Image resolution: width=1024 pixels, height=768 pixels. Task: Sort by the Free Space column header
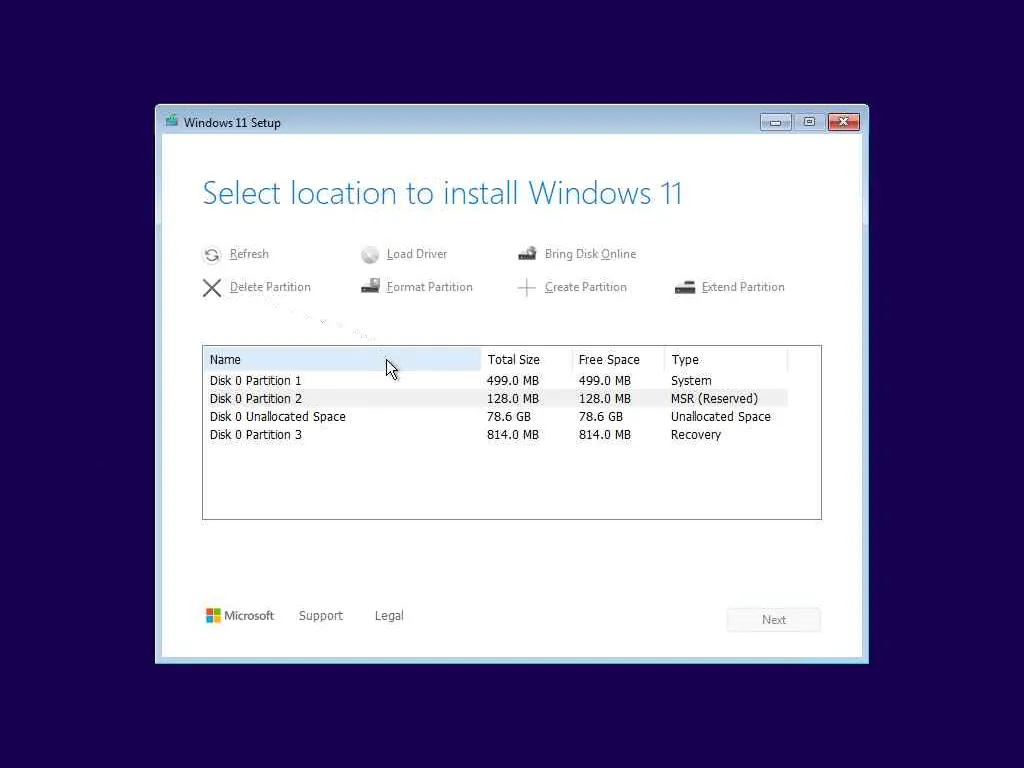tap(618, 360)
